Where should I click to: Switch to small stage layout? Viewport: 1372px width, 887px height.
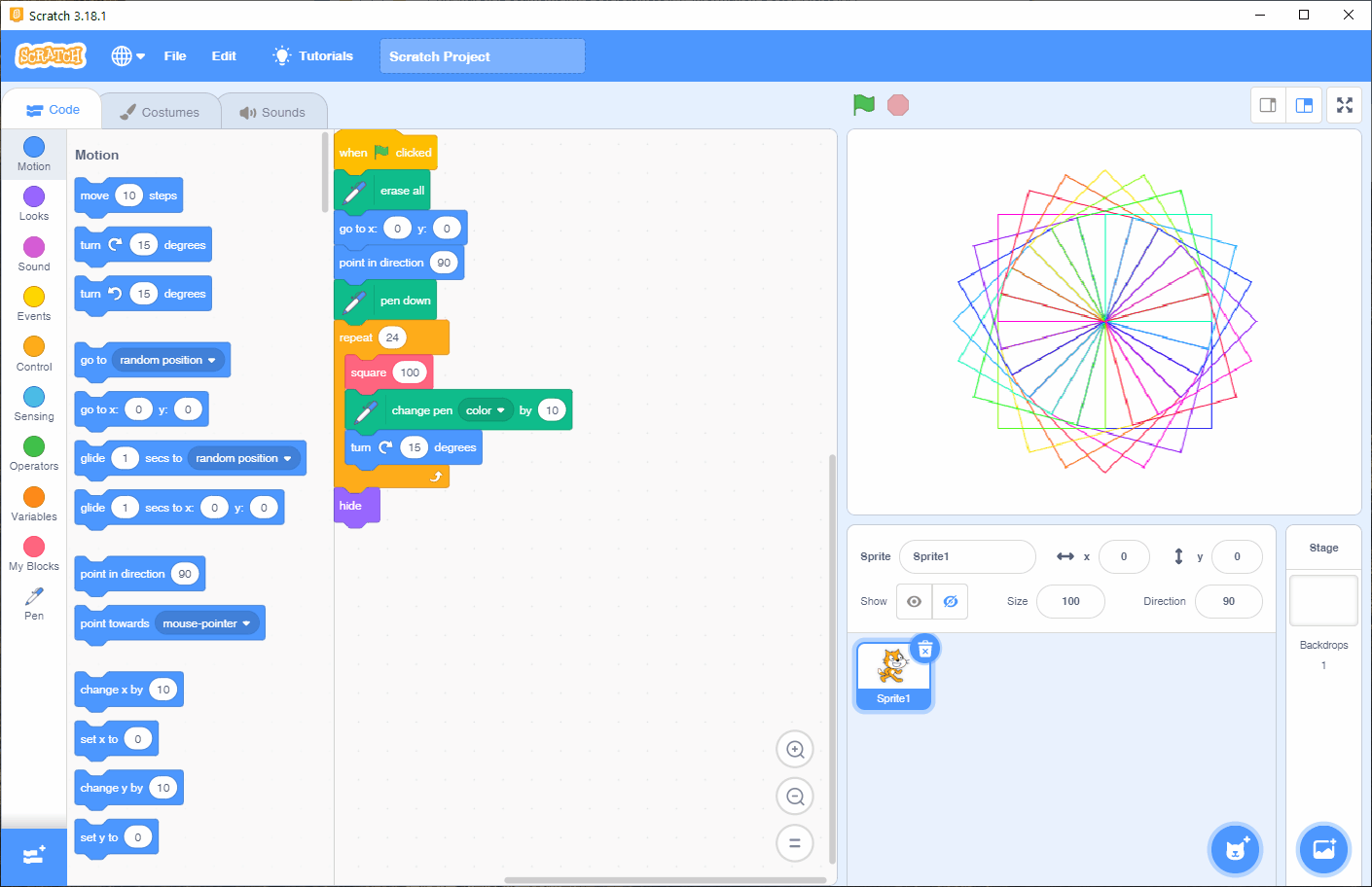1268,105
